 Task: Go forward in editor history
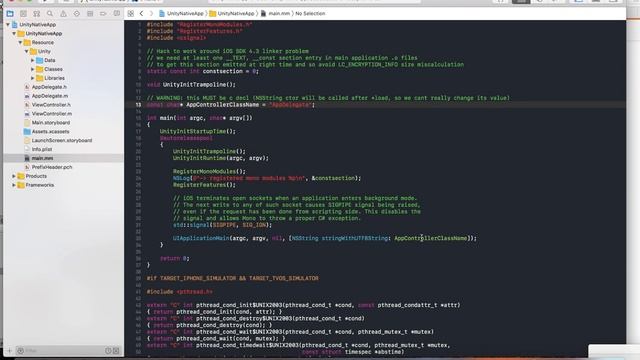[151, 13]
